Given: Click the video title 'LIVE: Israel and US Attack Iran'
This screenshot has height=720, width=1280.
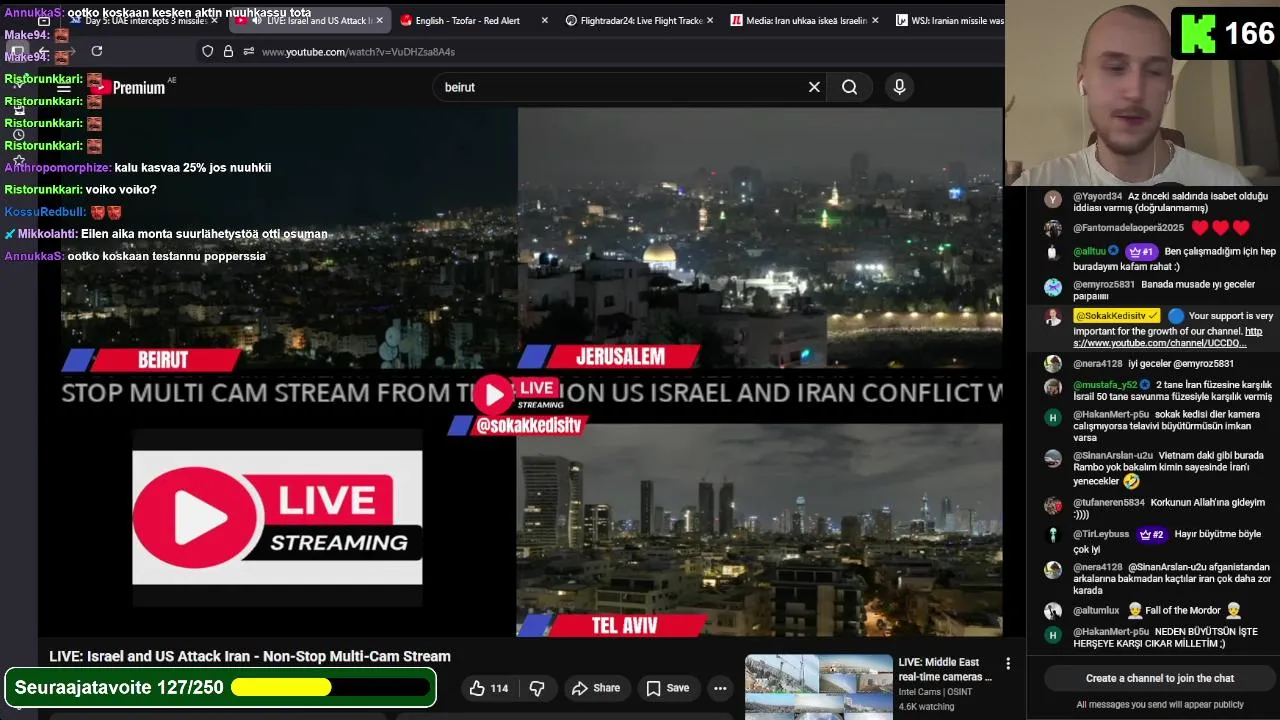Looking at the screenshot, I should coord(250,656).
